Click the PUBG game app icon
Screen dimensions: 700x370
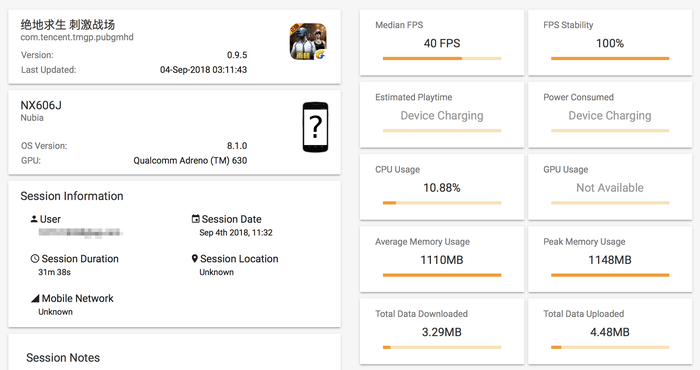[x=308, y=42]
